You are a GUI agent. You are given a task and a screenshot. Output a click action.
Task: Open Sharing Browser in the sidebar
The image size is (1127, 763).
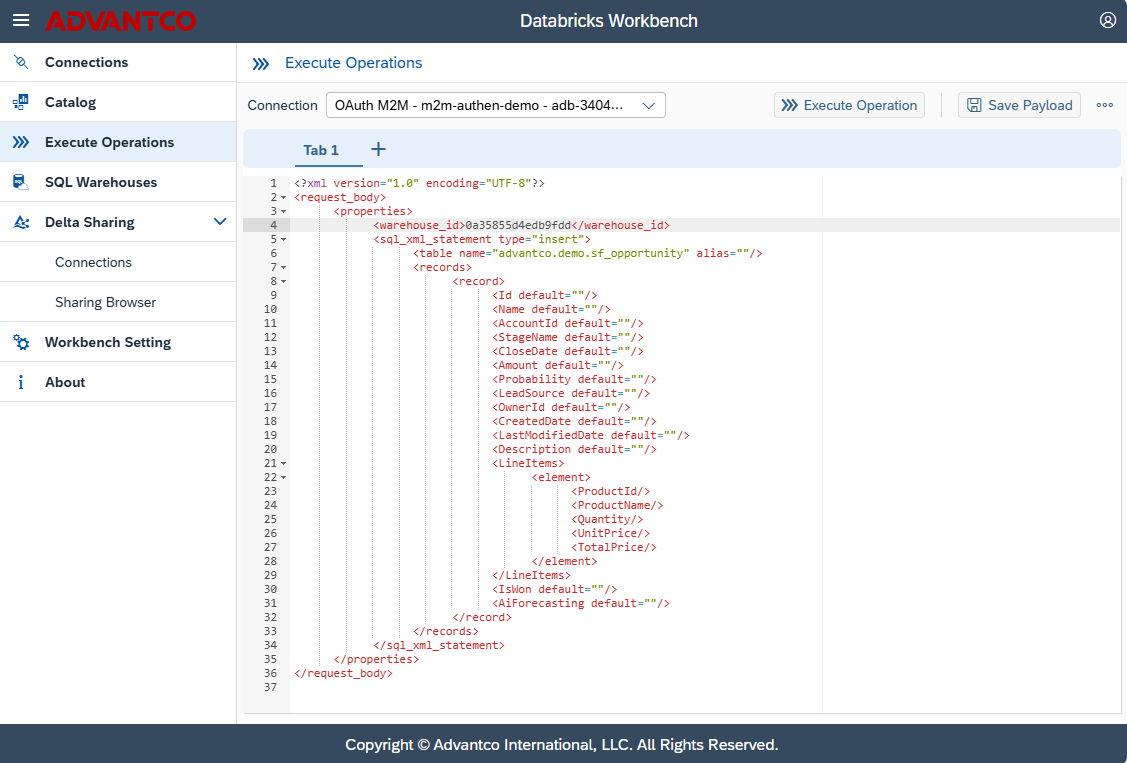pyautogui.click(x=105, y=302)
